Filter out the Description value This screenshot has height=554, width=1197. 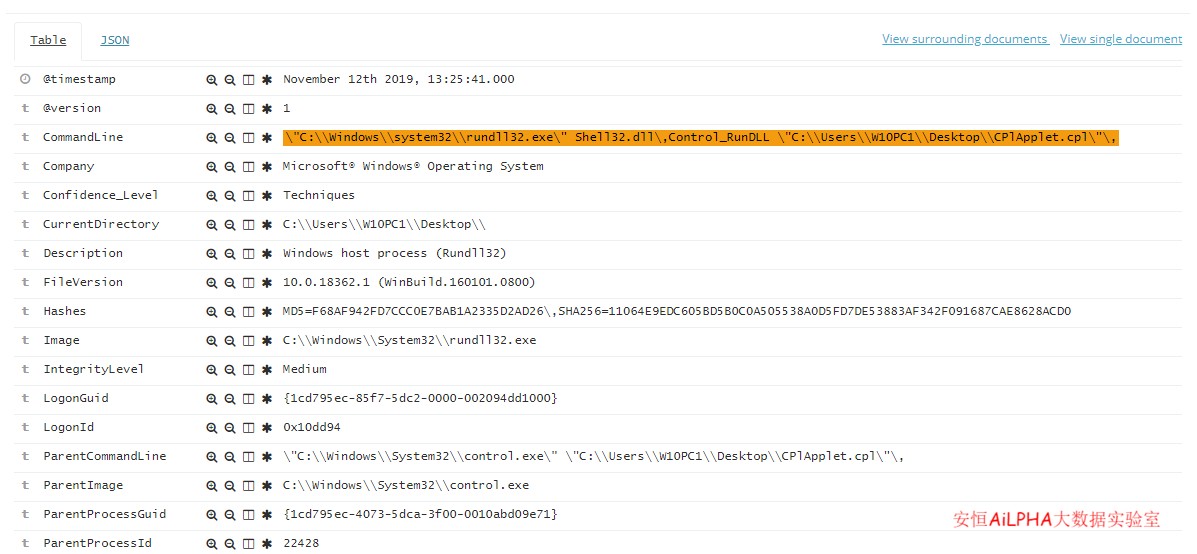click(x=229, y=253)
